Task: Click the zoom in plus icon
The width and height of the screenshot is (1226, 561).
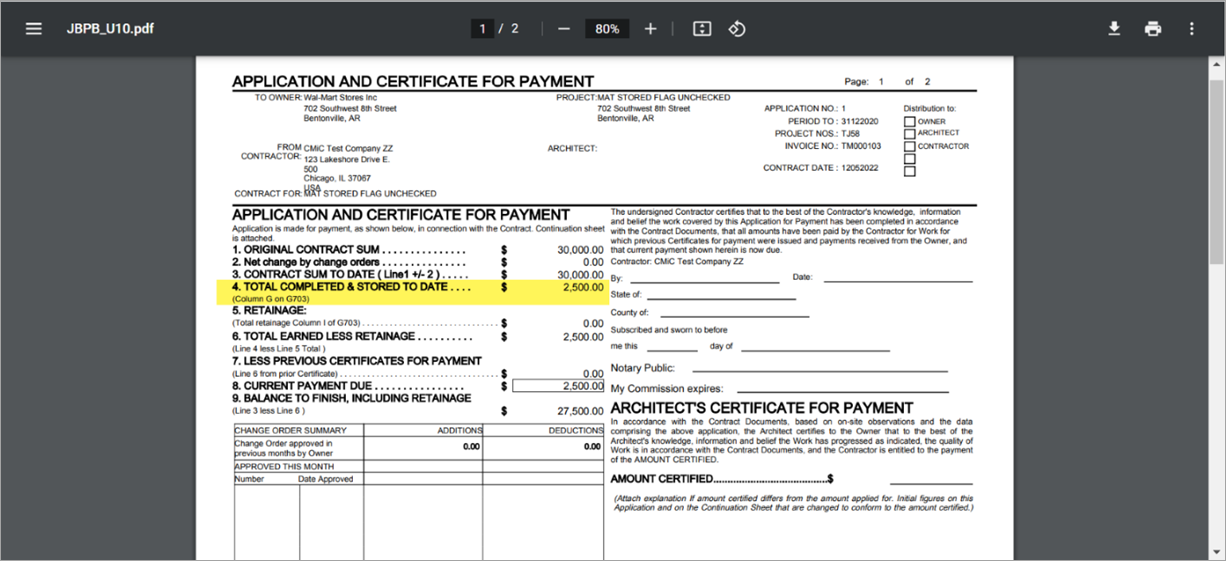Action: tap(651, 29)
